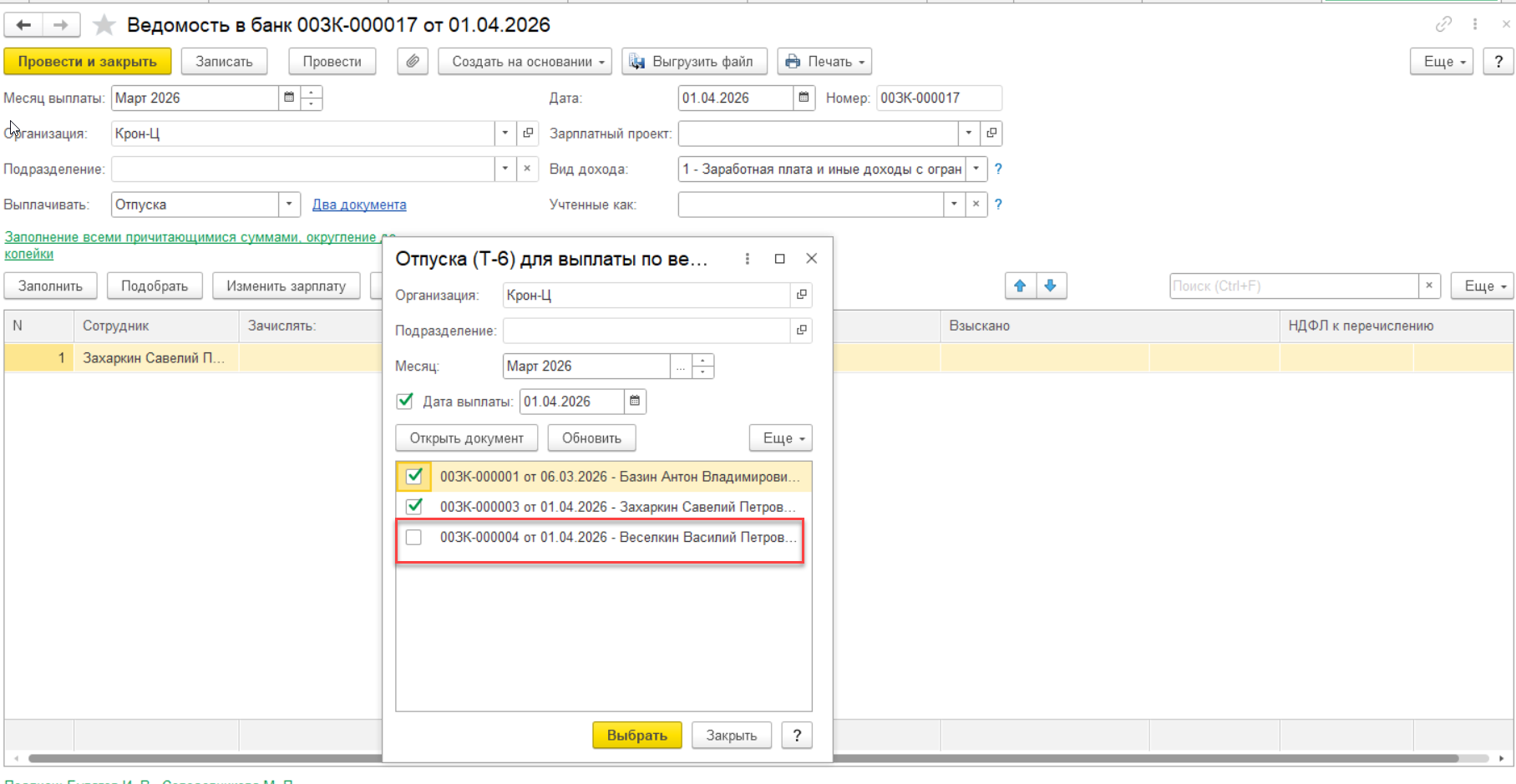Open calendar for Дата выплаты in dialog
The width and height of the screenshot is (1516, 784).
pyautogui.click(x=635, y=402)
